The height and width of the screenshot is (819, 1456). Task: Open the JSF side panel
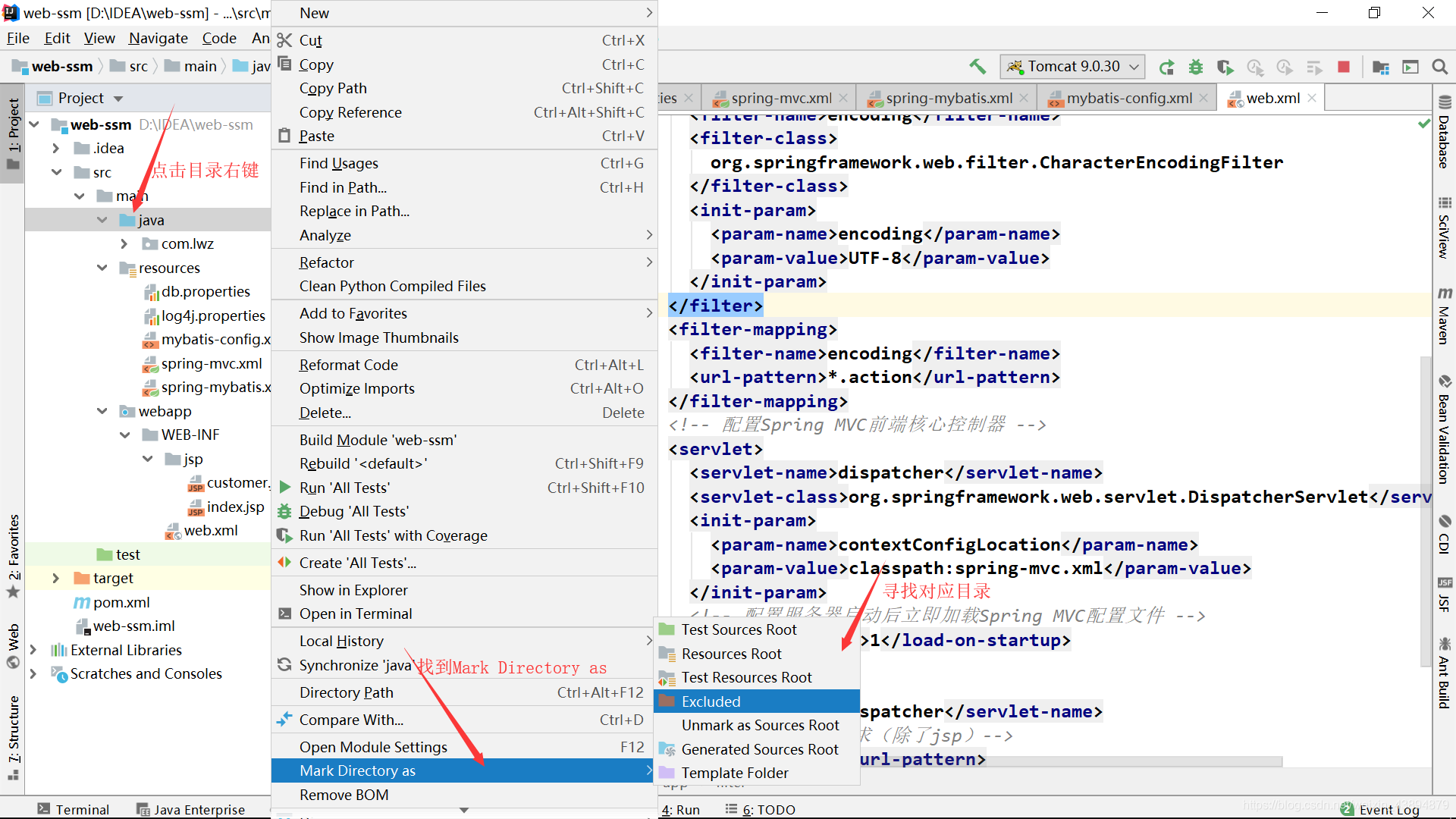(x=1445, y=594)
